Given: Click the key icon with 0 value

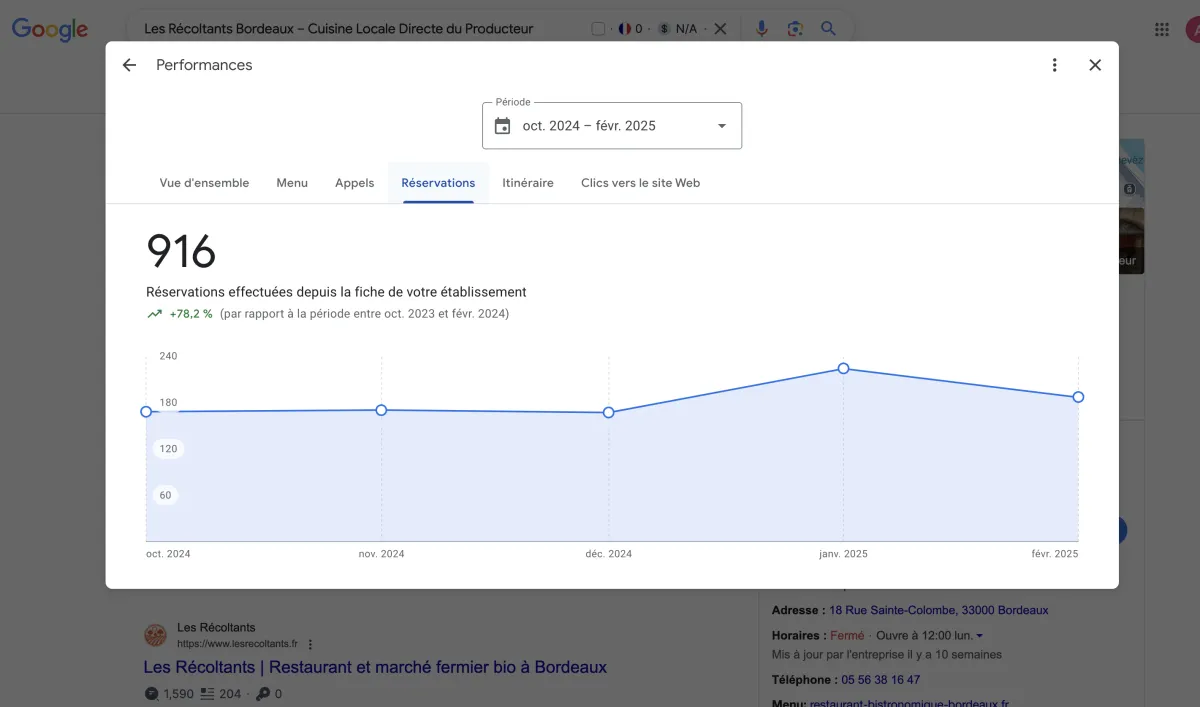Looking at the screenshot, I should (262, 694).
